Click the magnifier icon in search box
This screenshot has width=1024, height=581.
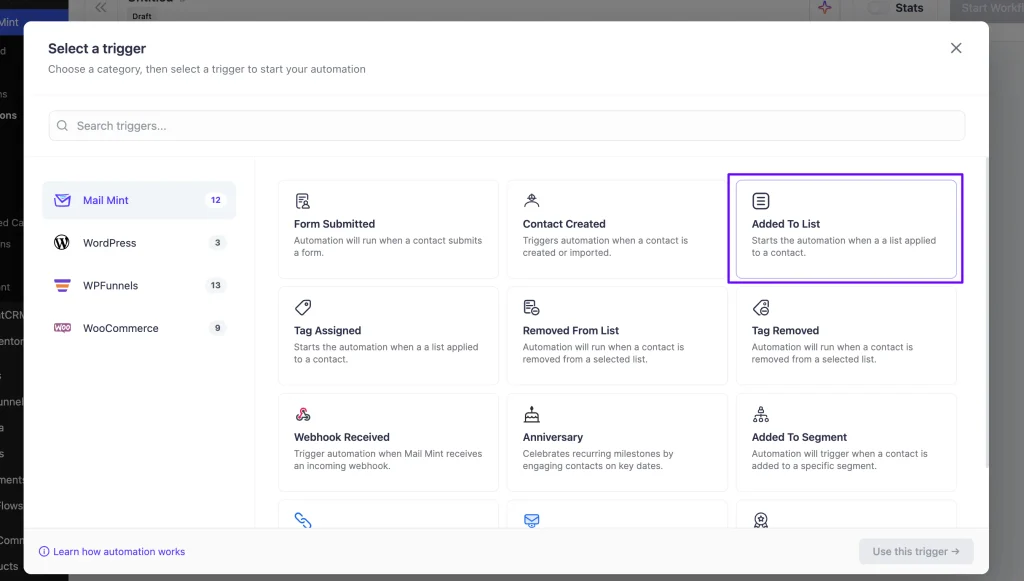point(62,125)
